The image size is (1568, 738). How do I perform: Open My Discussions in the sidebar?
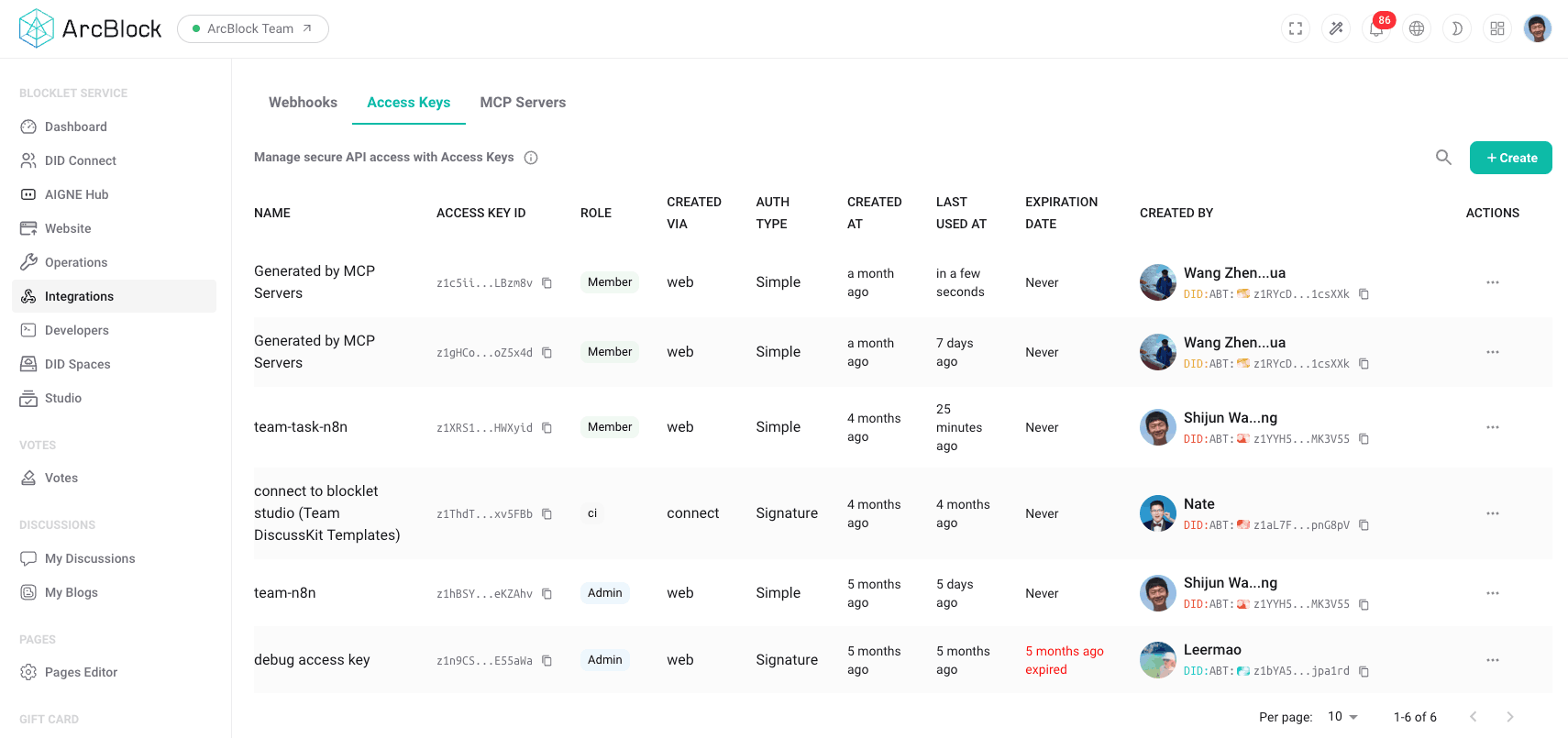tap(114, 558)
